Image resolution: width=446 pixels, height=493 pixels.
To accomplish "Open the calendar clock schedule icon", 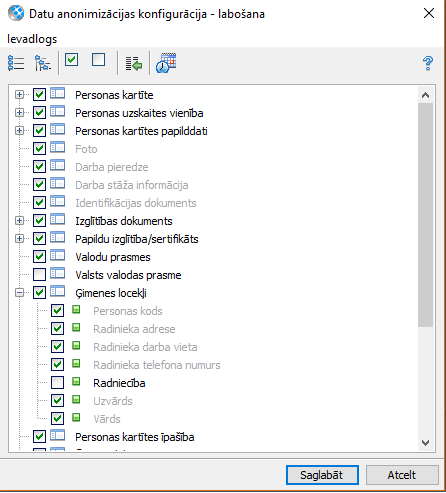I will click(x=166, y=63).
